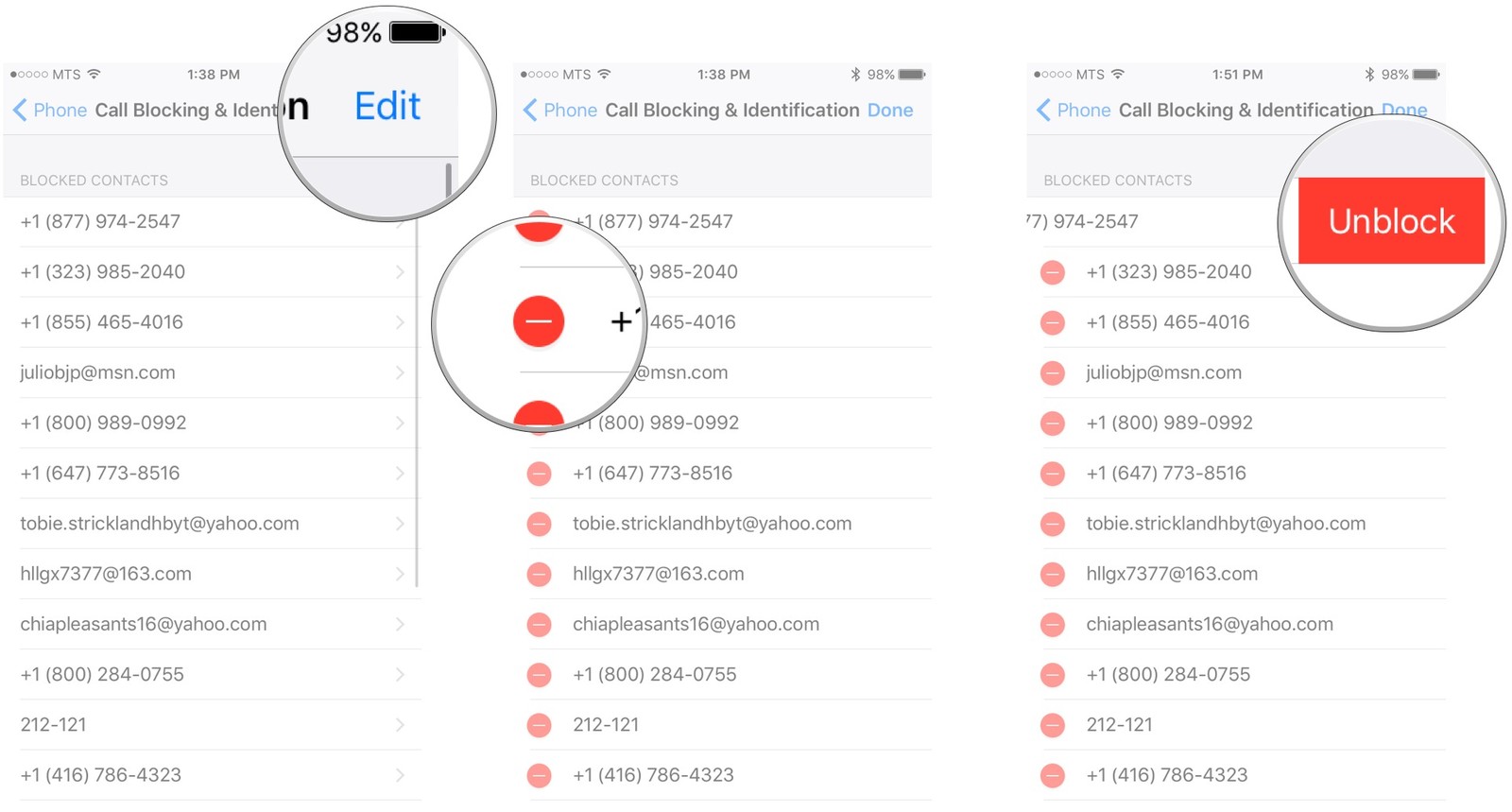Image resolution: width=1512 pixels, height=812 pixels.
Task: Tap the Wi-Fi status icon in the first screen
Action: click(94, 74)
